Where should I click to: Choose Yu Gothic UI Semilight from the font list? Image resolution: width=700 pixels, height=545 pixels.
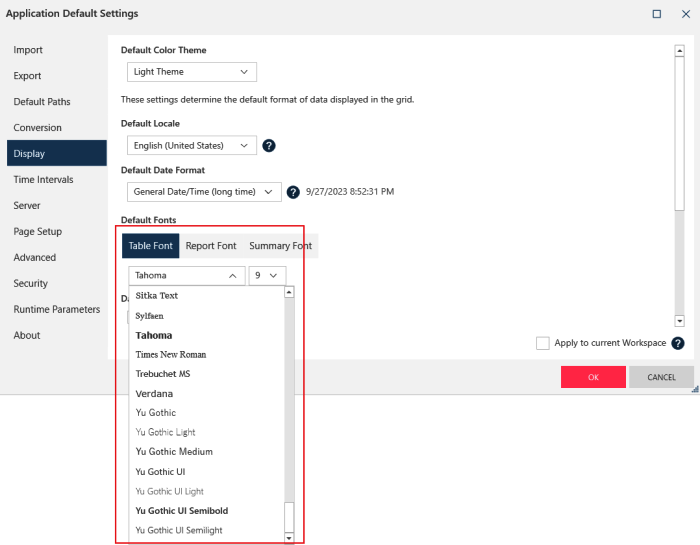207,530
